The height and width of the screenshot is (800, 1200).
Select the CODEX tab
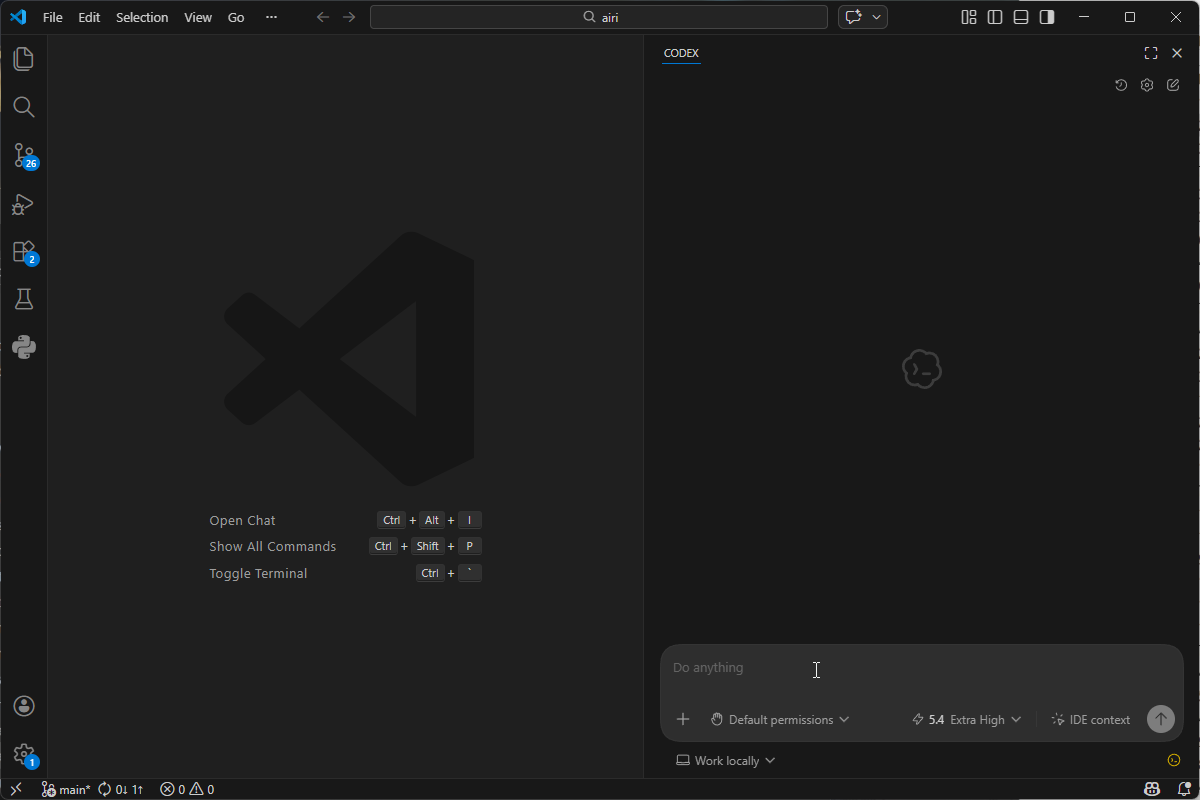coord(681,53)
